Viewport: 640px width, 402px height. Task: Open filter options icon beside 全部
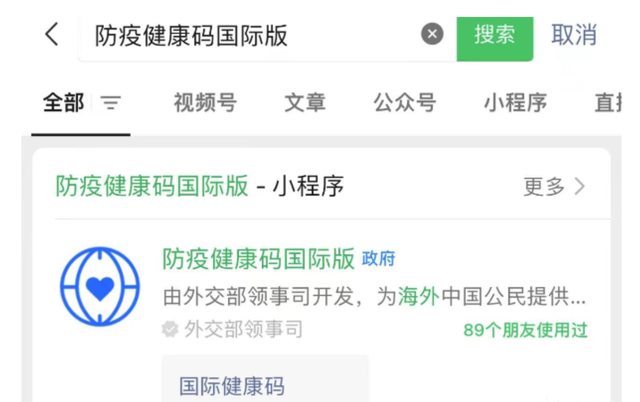tap(111, 103)
